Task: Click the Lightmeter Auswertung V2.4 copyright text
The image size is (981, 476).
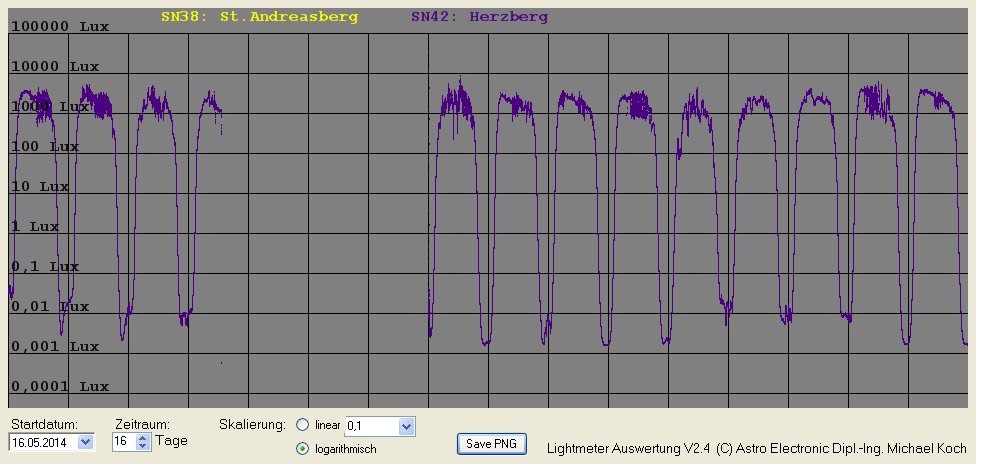Action: point(756,448)
